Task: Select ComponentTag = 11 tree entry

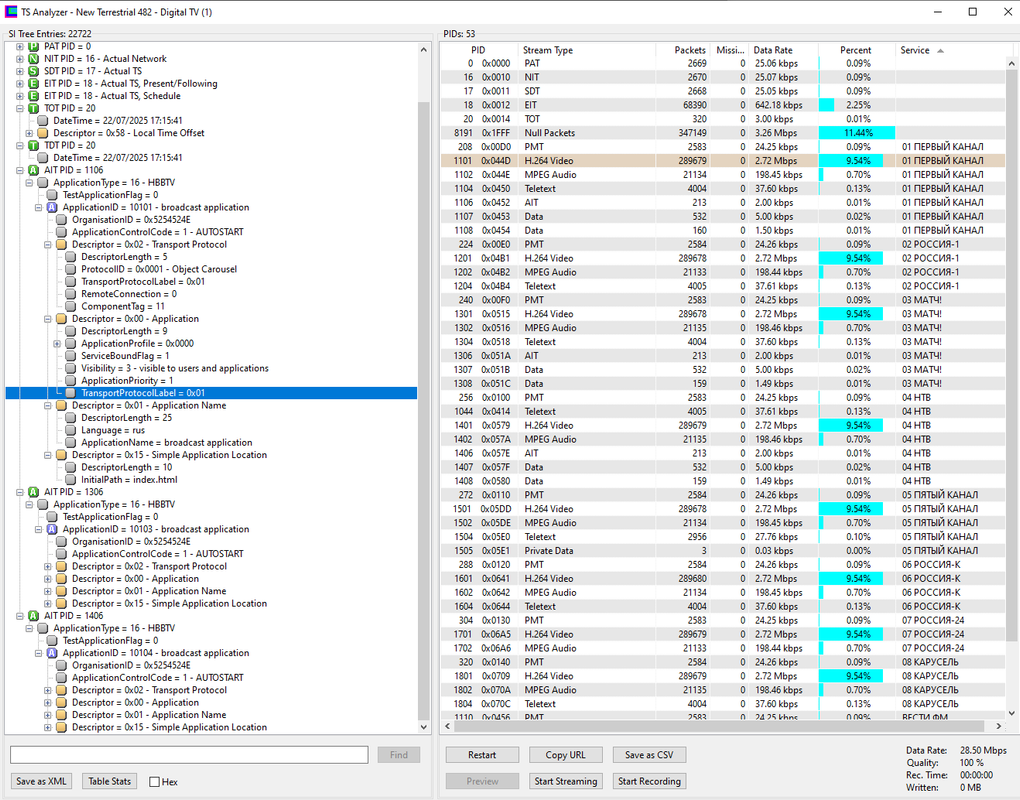Action: coord(122,306)
